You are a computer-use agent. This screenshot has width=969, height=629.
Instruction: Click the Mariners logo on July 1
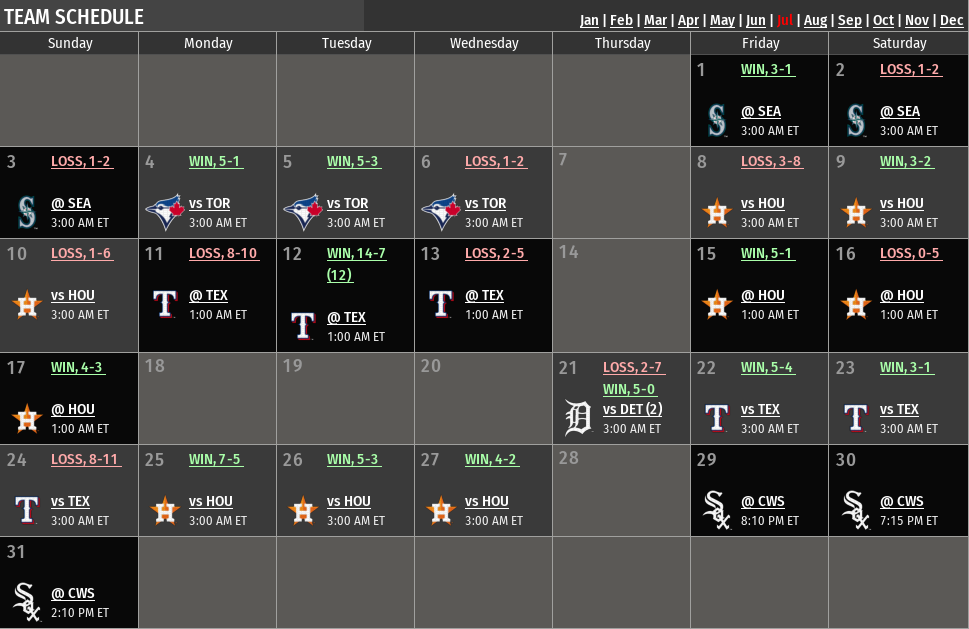(x=717, y=120)
